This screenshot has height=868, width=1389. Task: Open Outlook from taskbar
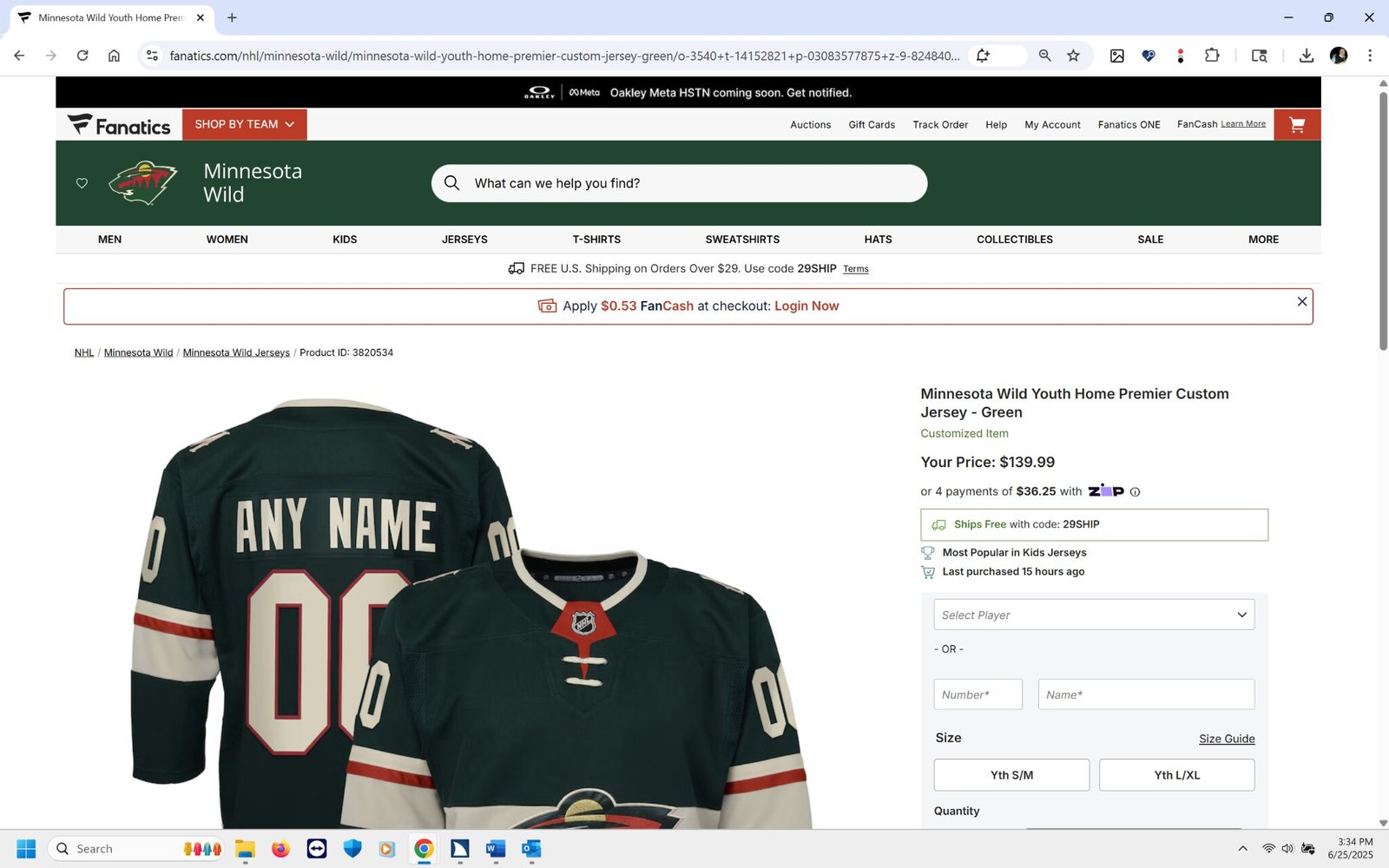[531, 849]
